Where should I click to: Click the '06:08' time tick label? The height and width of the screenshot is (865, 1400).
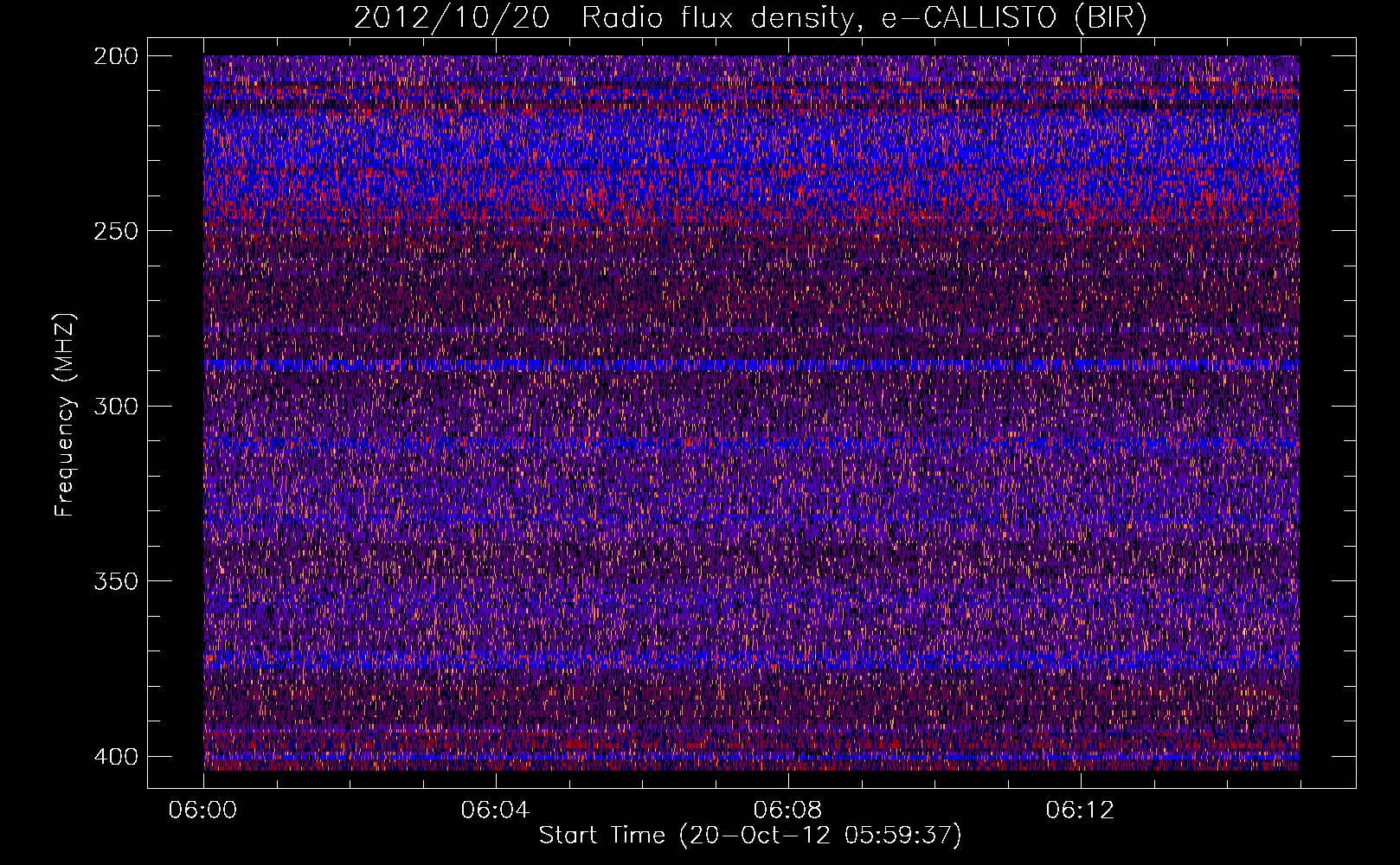787,811
